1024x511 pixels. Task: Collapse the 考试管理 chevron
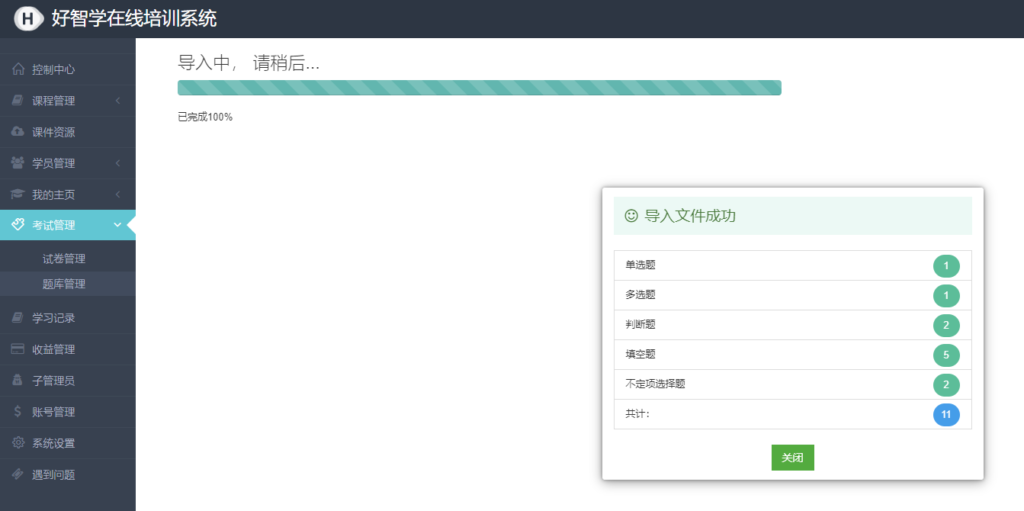(118, 225)
